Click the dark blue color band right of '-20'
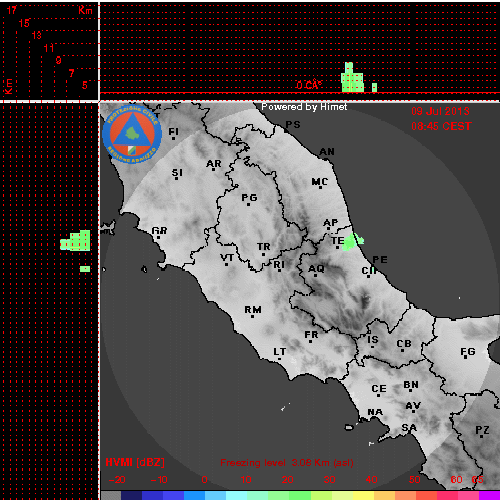This screenshot has width=500, height=500. [131, 495]
